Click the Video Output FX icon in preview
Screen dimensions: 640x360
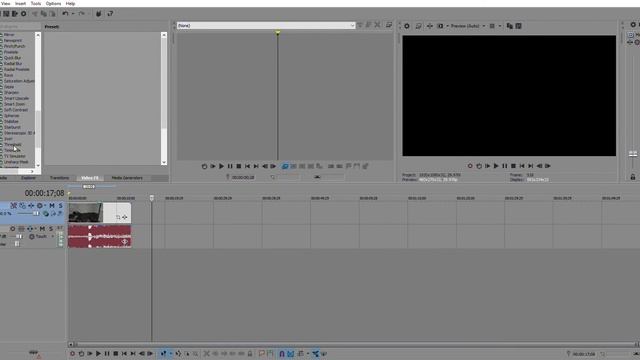[430, 26]
